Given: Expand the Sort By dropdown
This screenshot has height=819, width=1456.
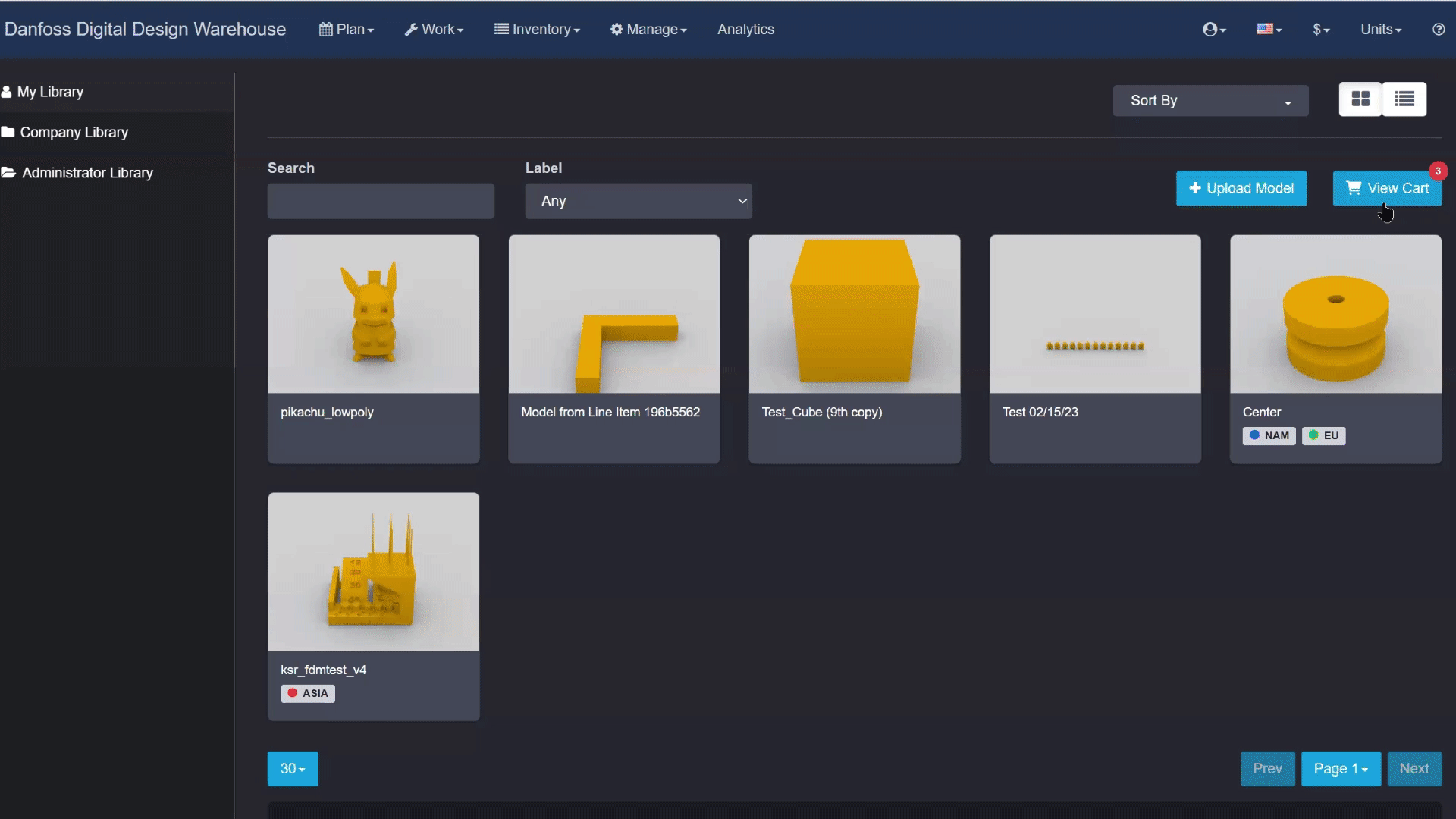Looking at the screenshot, I should [1210, 101].
